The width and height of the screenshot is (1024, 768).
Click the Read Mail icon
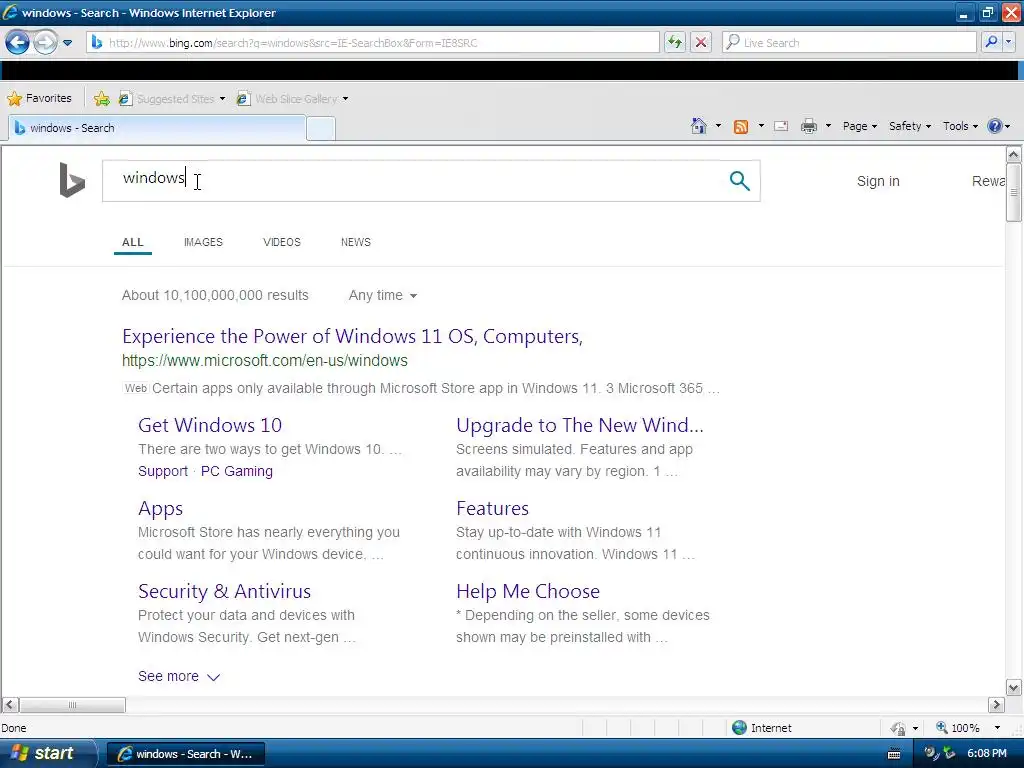781,126
